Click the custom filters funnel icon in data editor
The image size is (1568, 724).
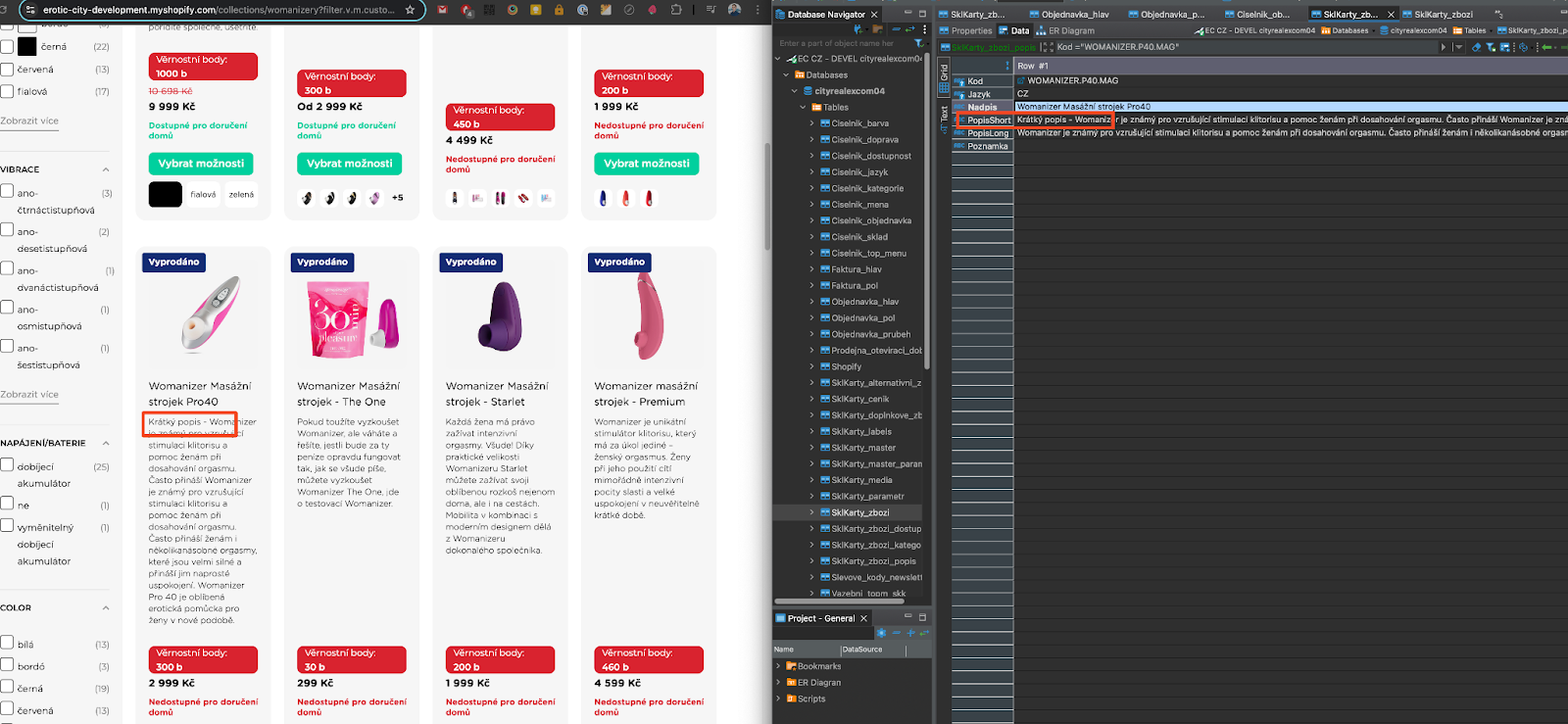click(1491, 47)
